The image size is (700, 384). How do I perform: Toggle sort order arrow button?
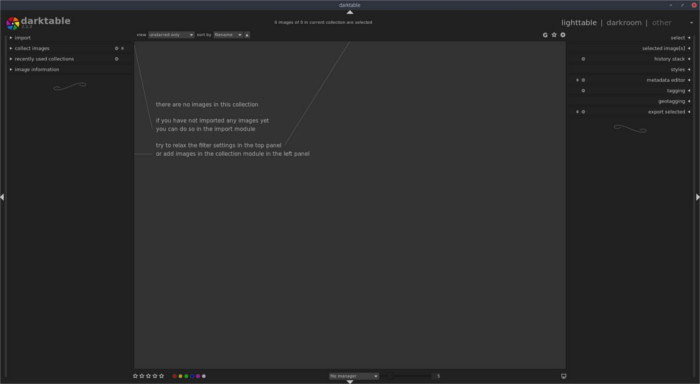pyautogui.click(x=247, y=35)
